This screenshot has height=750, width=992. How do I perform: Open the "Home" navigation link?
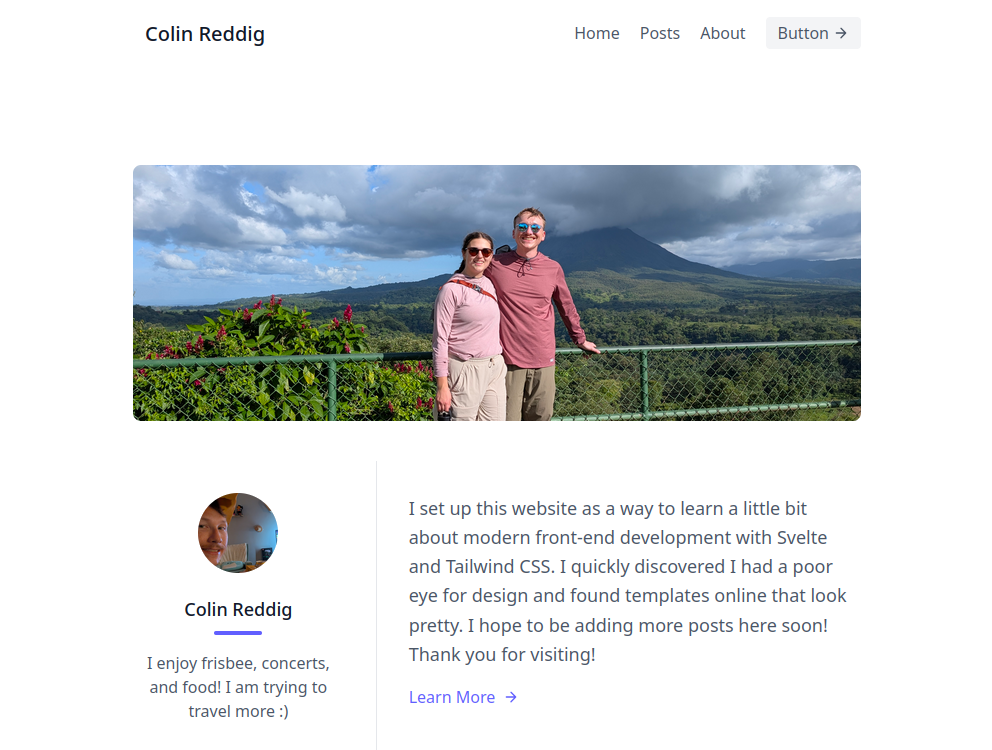[597, 33]
